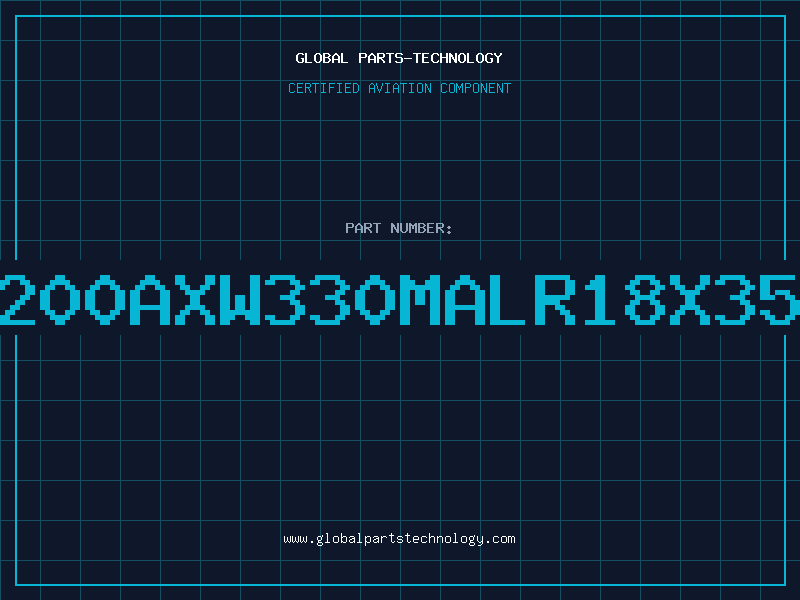Click the .com ending of the website URL
800x600 pixels.
499,539
